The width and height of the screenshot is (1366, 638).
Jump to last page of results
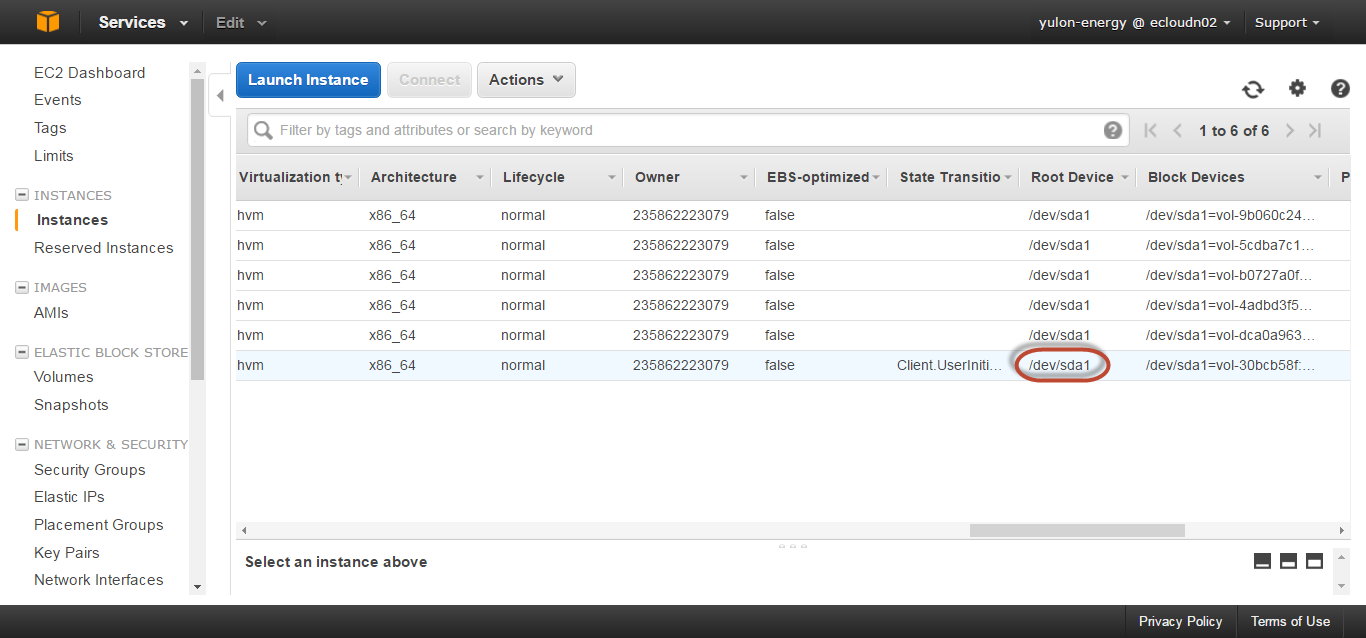(x=1315, y=131)
